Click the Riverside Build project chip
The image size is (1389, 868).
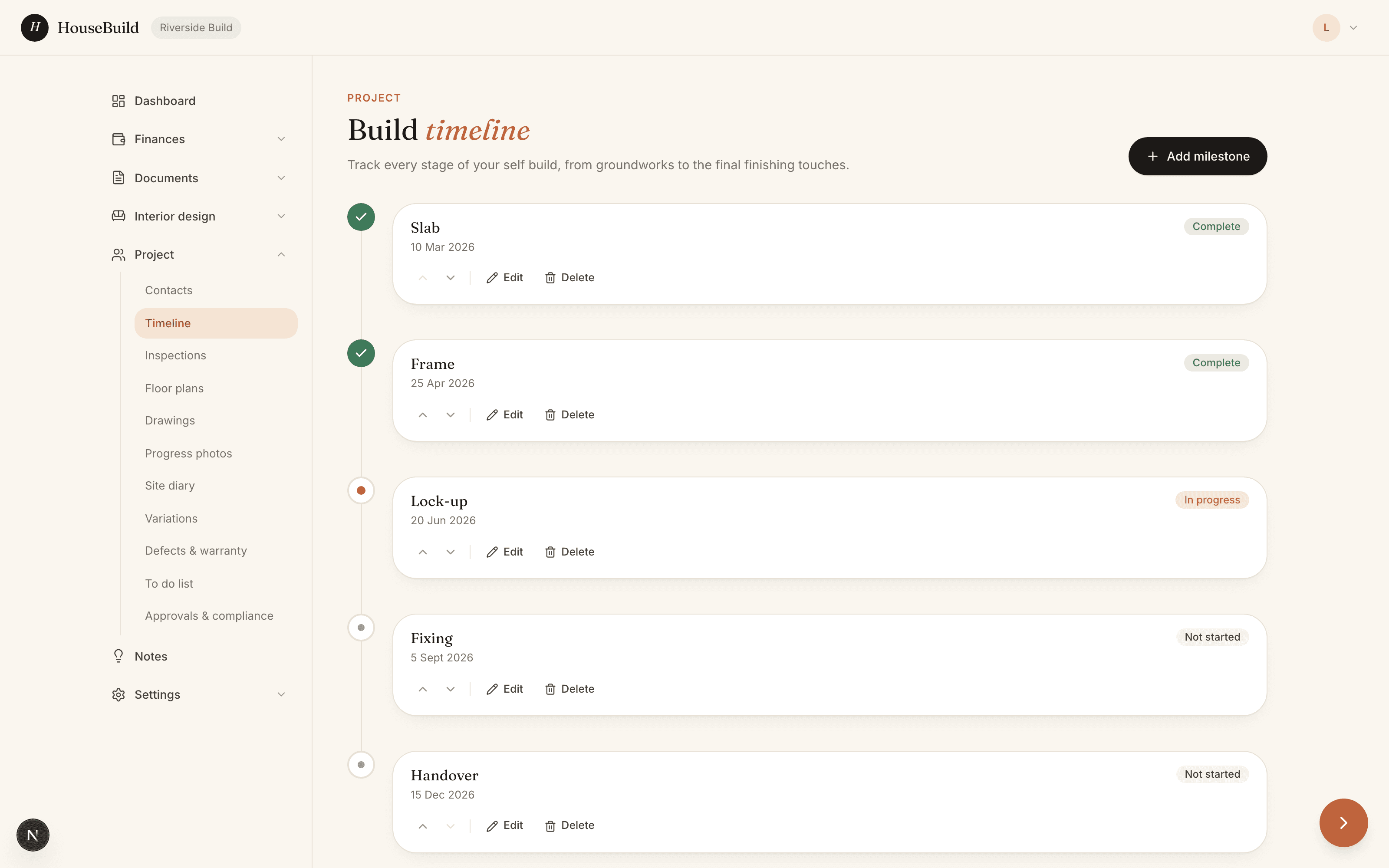pyautogui.click(x=196, y=27)
